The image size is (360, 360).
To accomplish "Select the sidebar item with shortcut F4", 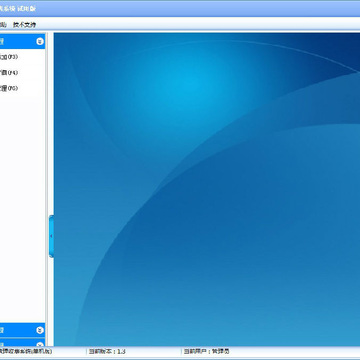I will 9,72.
